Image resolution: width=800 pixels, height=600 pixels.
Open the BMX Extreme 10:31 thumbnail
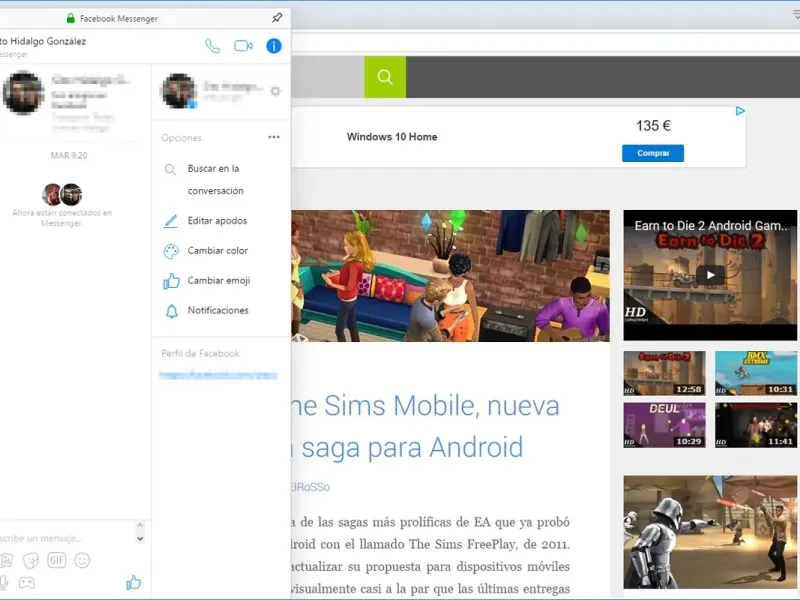point(756,373)
